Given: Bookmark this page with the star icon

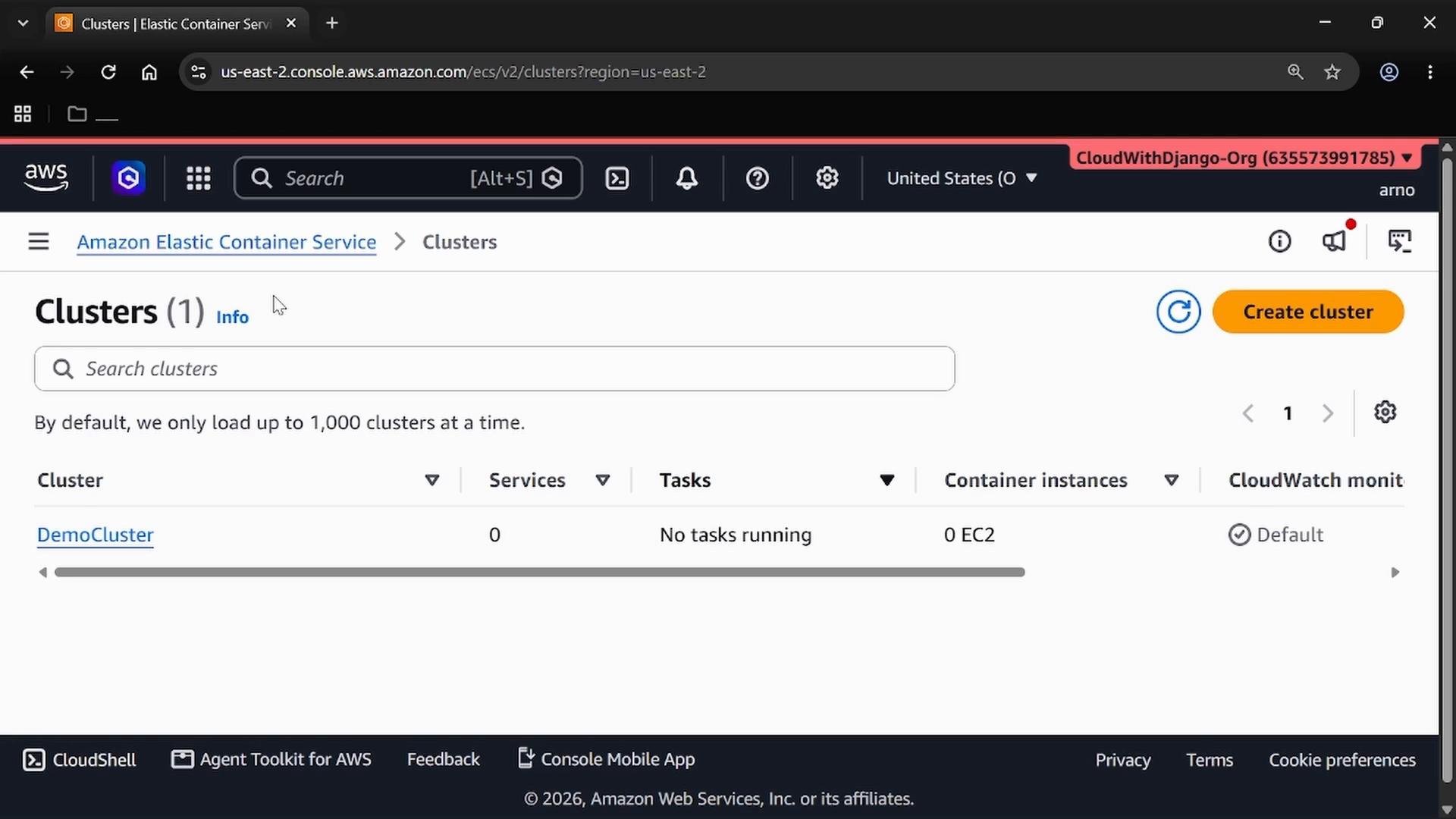Looking at the screenshot, I should click(1332, 72).
